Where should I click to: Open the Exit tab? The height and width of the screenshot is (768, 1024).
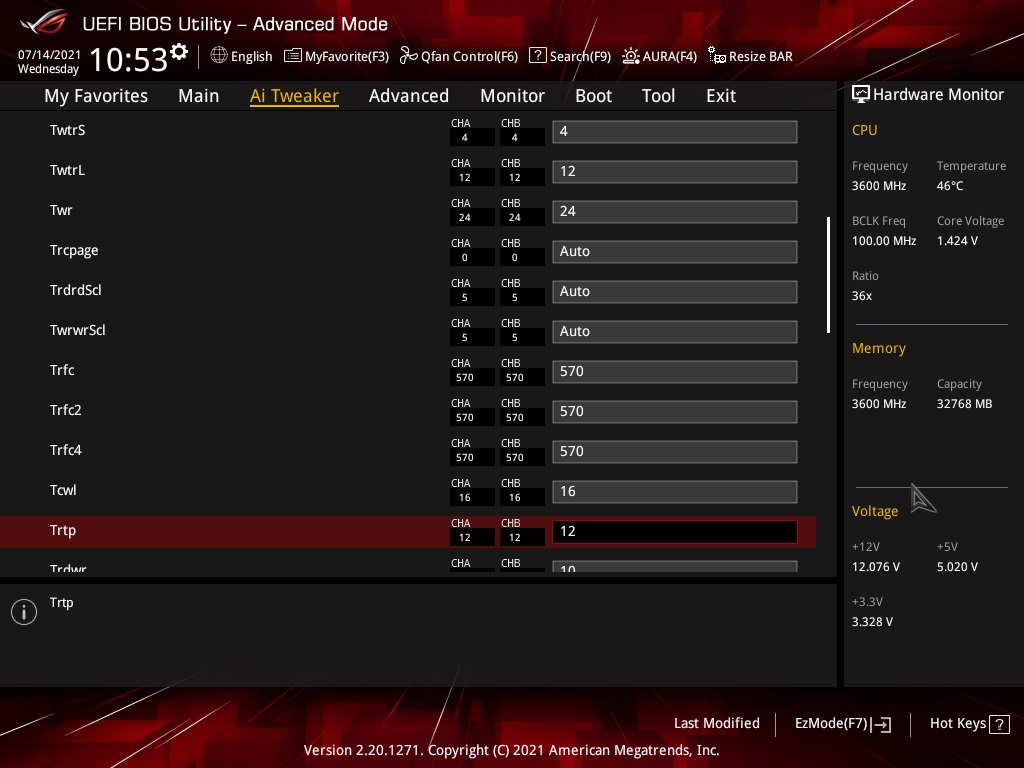[721, 96]
